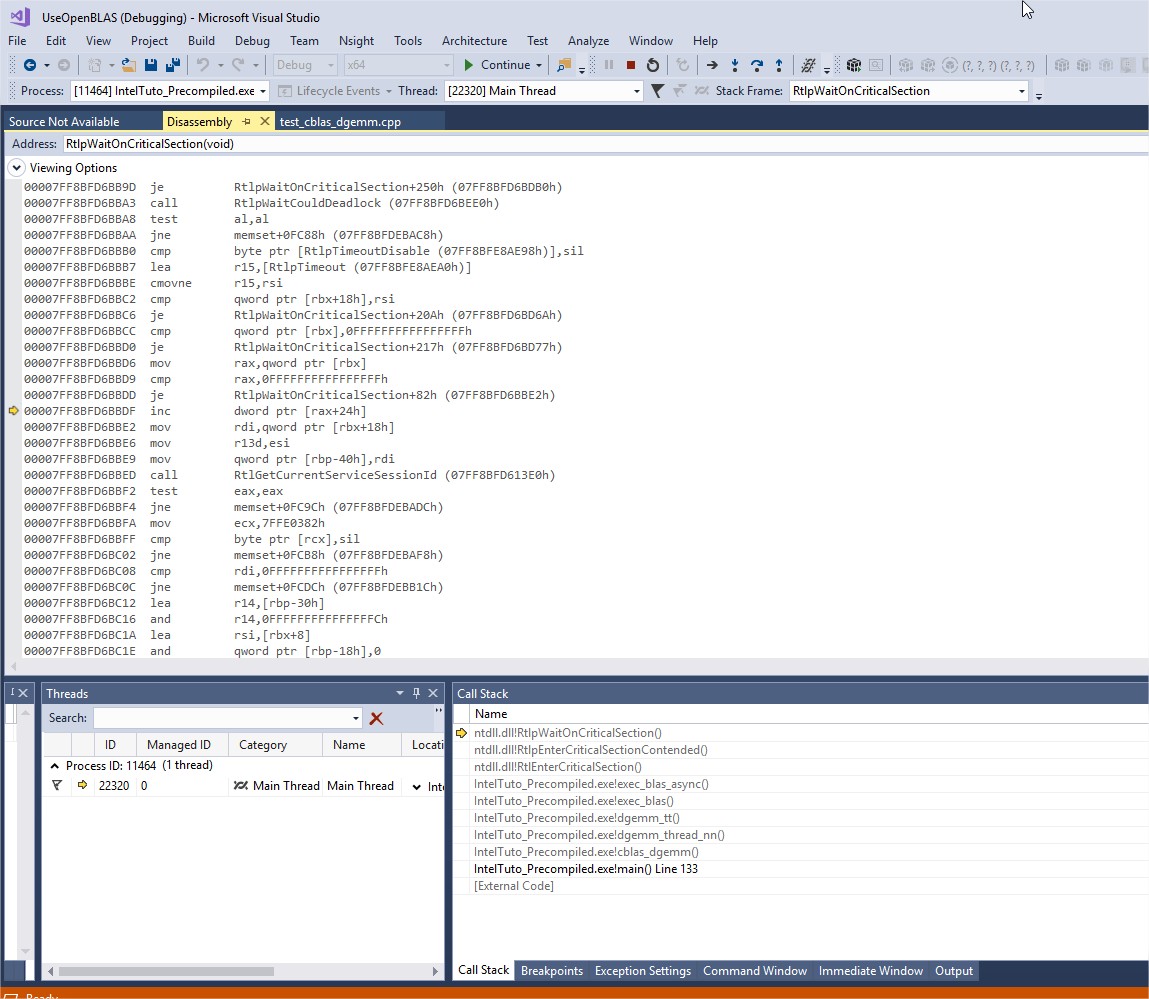The height and width of the screenshot is (999, 1149).
Task: Click the Threads scrollbar right arrow
Action: pyautogui.click(x=435, y=972)
